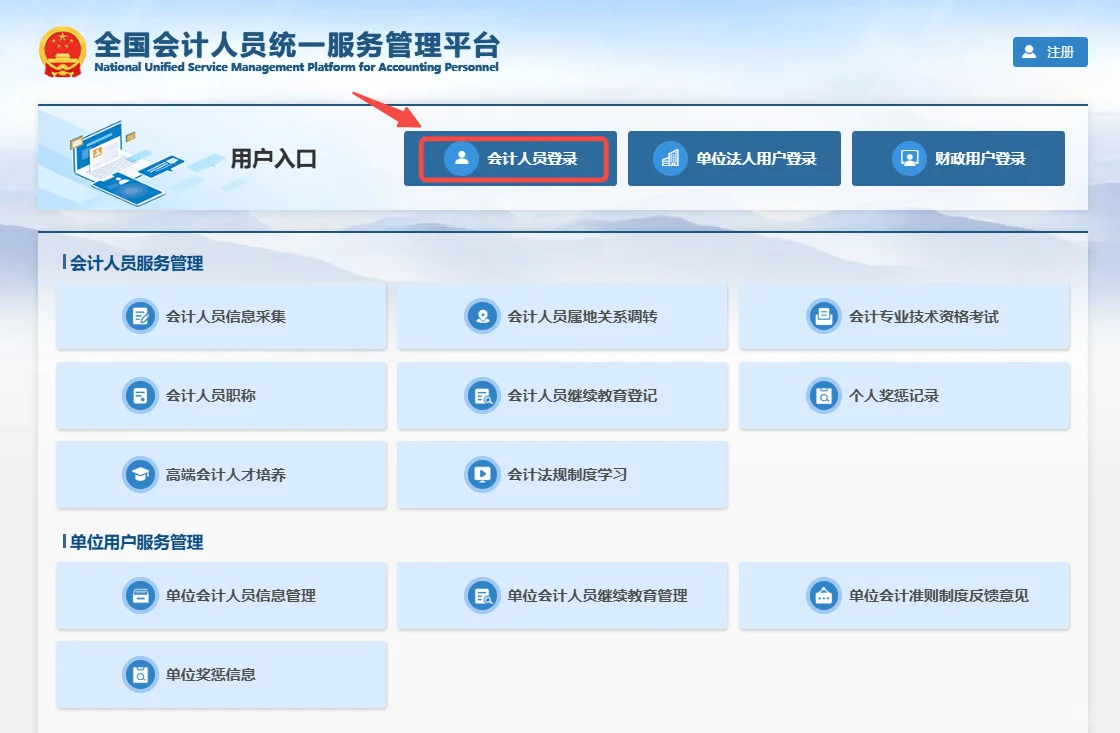Click the 单位会计准则制度反馈意见 icon

pos(823,595)
